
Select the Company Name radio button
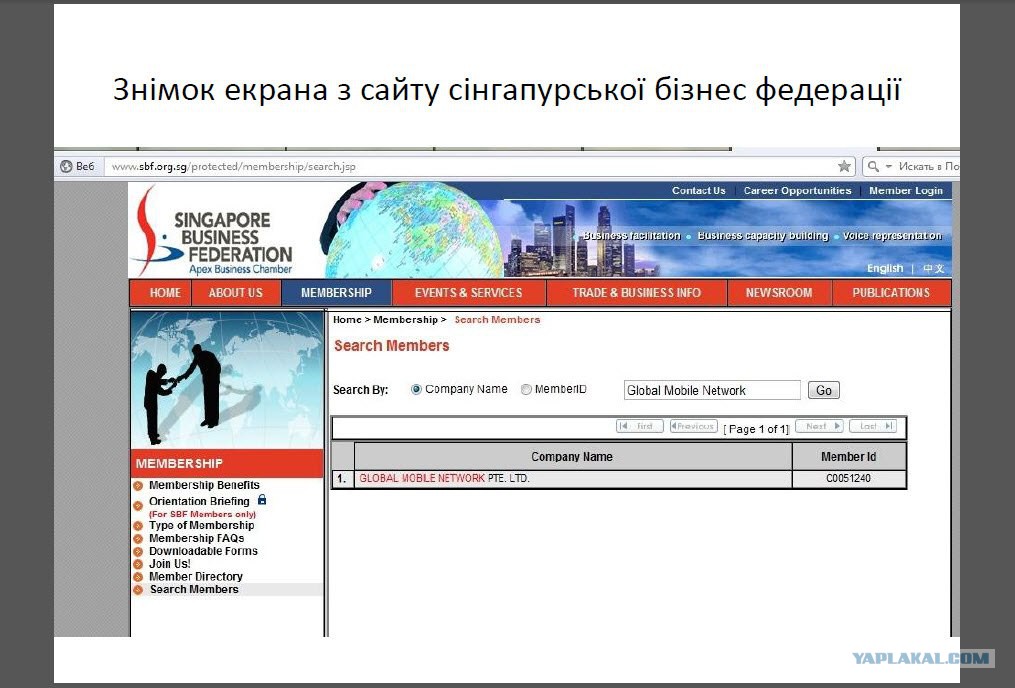point(416,390)
